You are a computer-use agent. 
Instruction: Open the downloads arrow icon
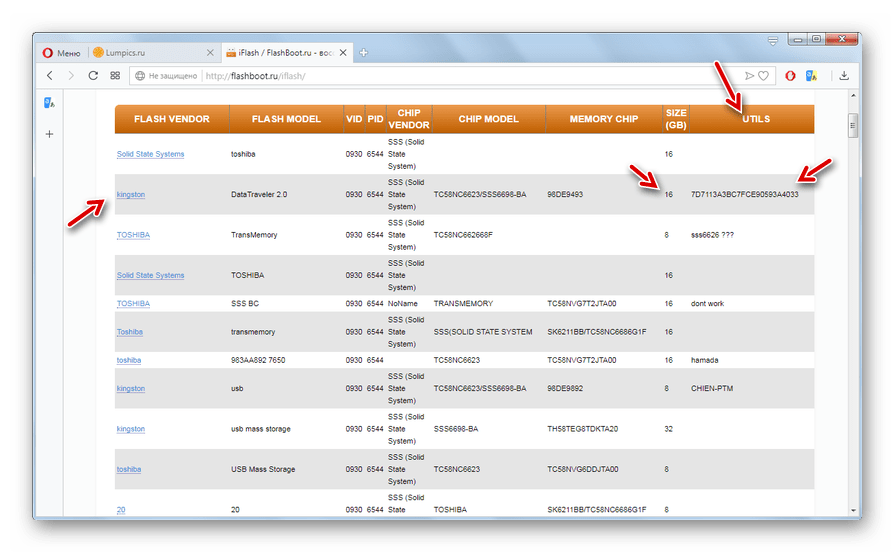[844, 75]
